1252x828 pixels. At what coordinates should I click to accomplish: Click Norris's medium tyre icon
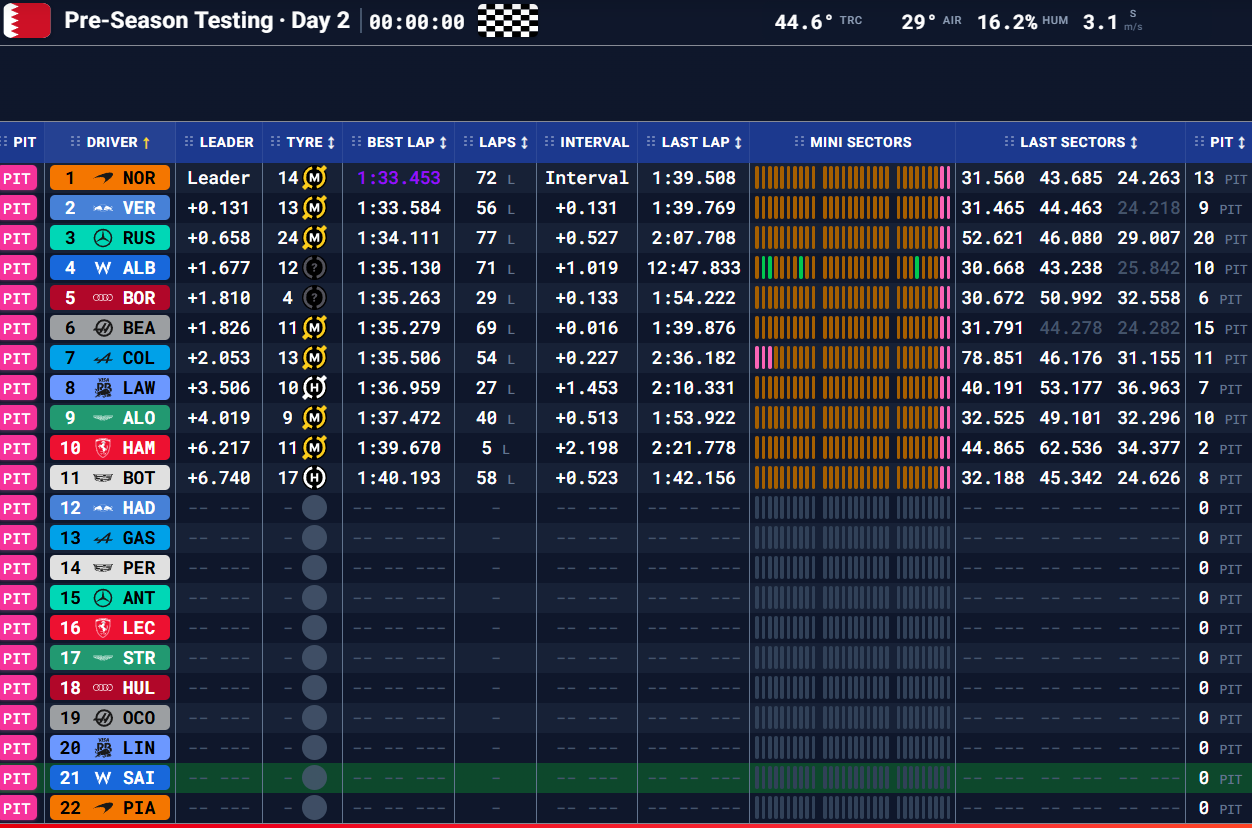tap(315, 178)
